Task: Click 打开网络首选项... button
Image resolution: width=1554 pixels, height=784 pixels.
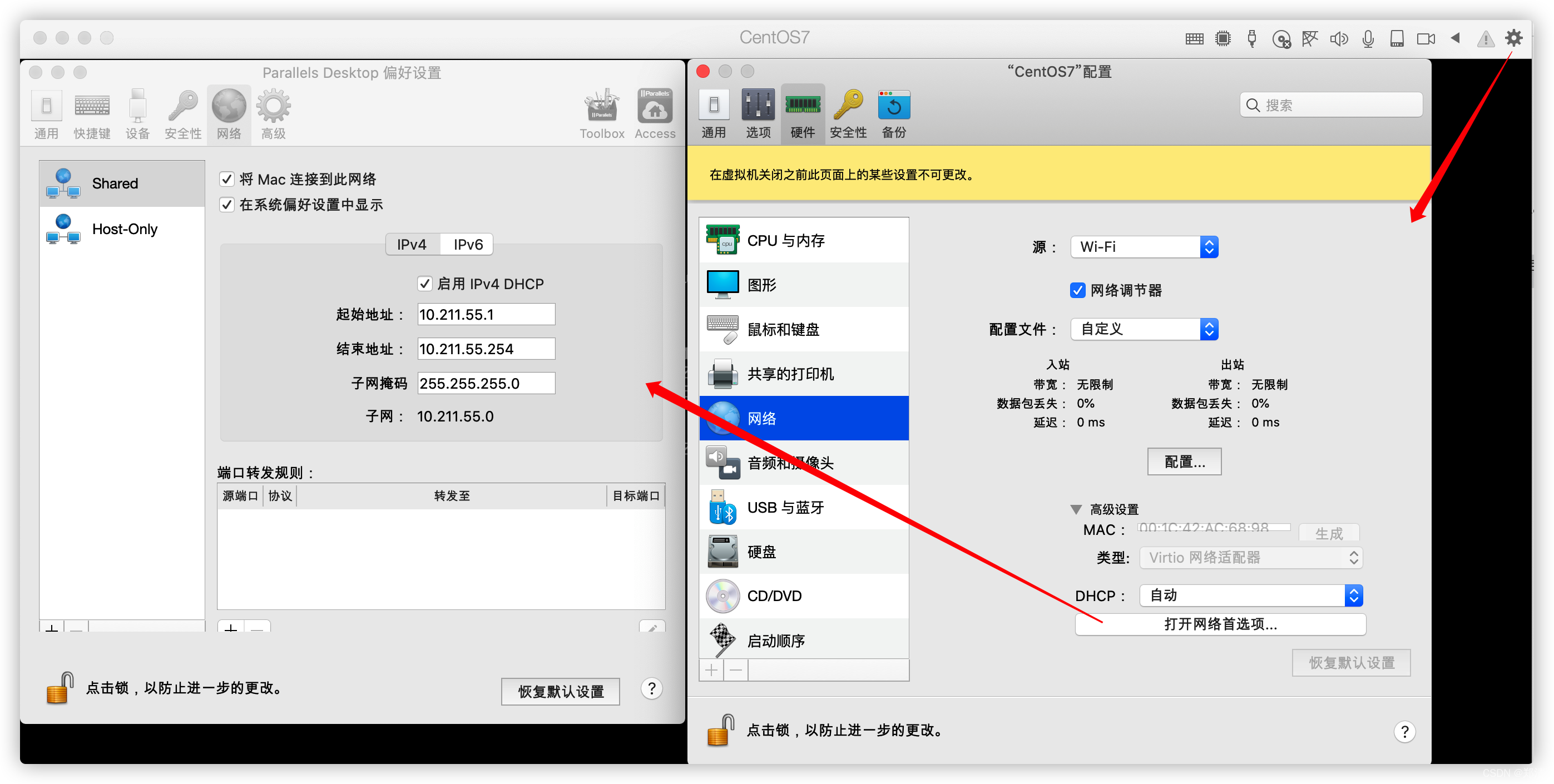Action: click(x=1220, y=624)
